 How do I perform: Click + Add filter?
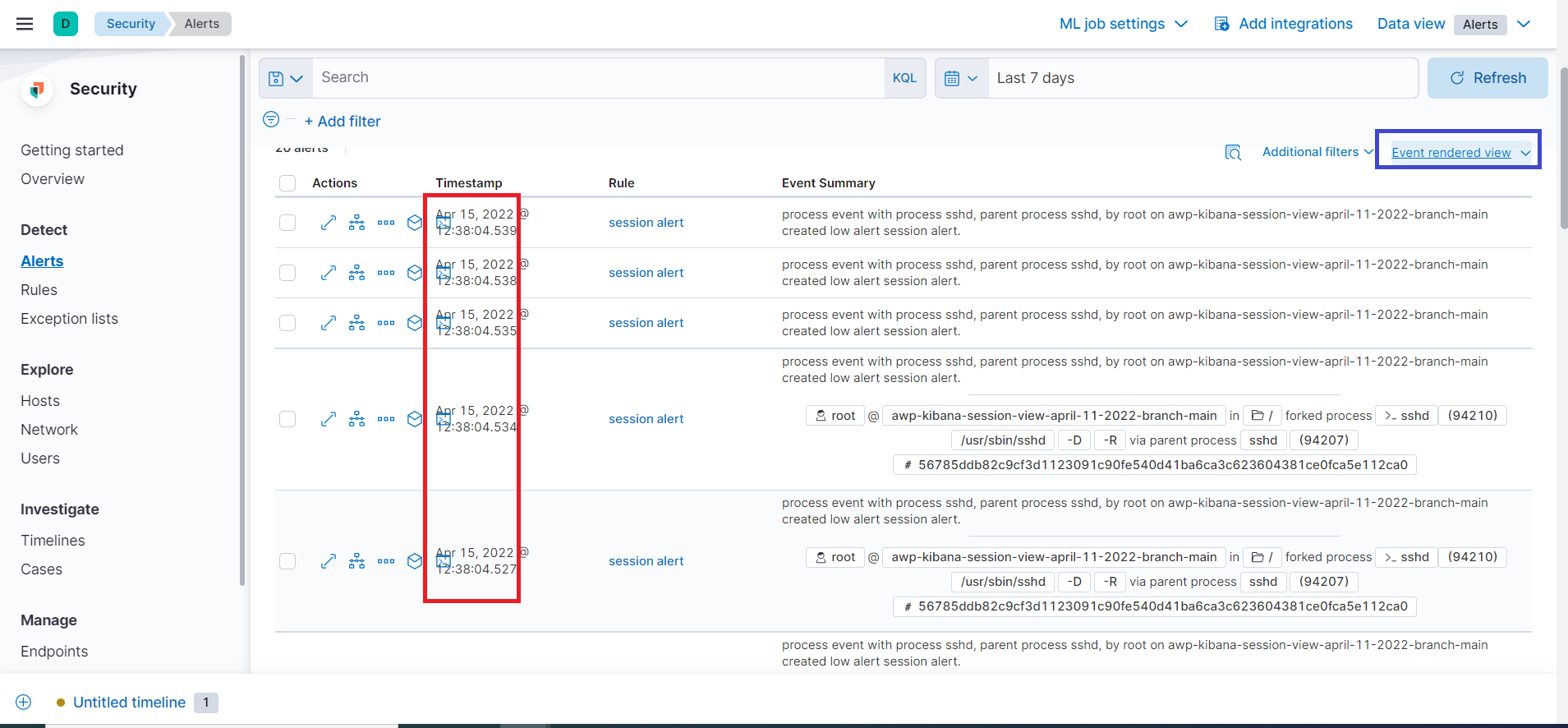[x=343, y=121]
